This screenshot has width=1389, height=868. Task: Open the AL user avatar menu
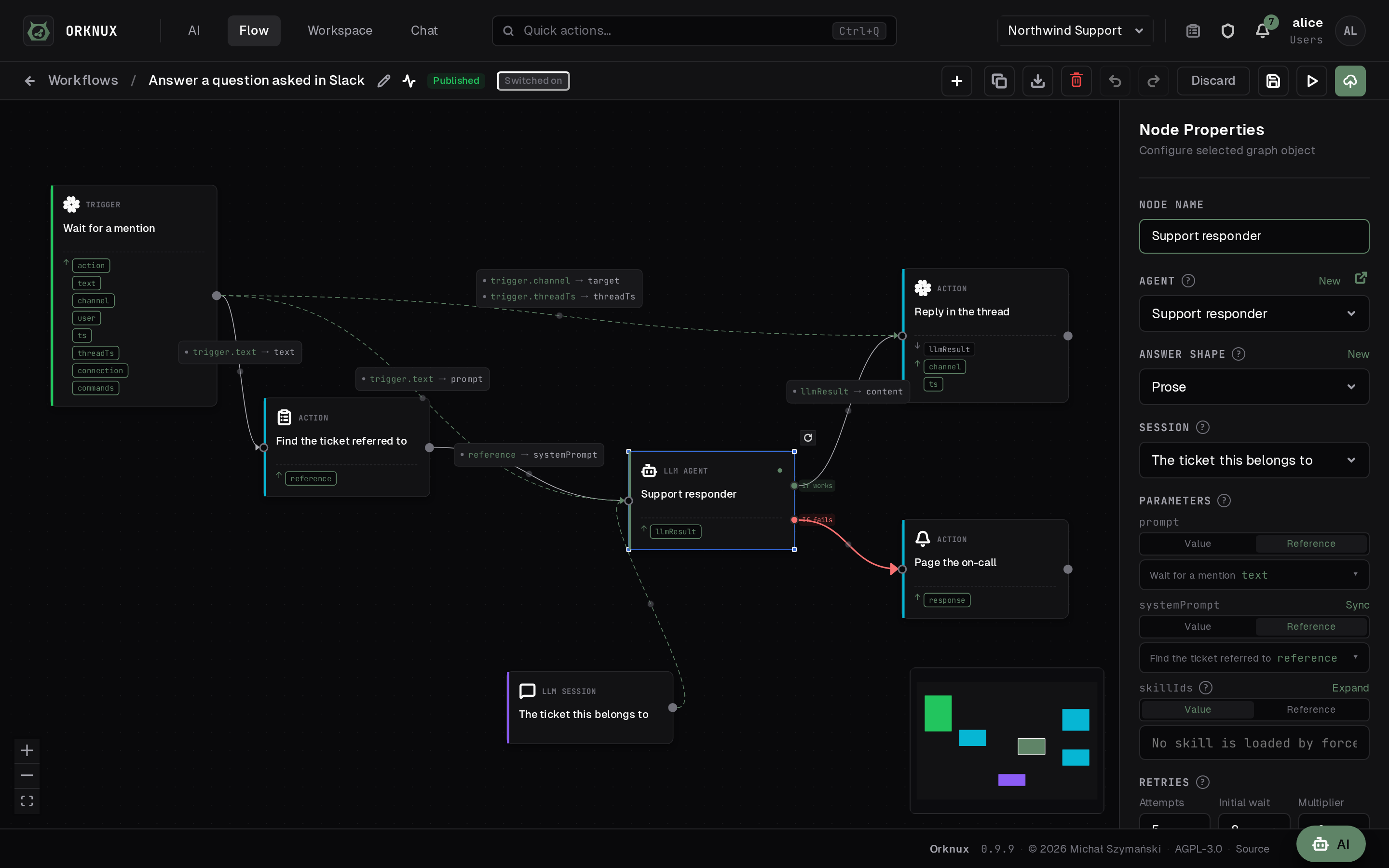click(x=1350, y=31)
